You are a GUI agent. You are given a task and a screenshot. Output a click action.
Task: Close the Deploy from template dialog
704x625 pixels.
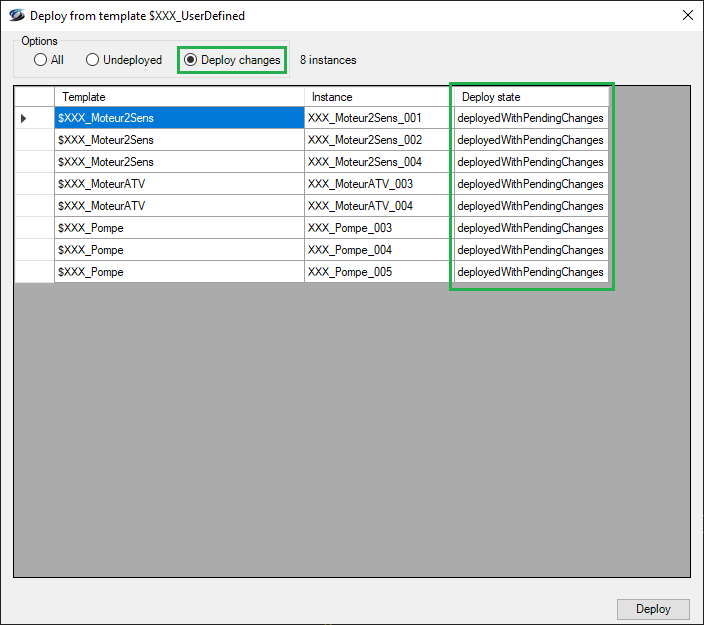(687, 16)
